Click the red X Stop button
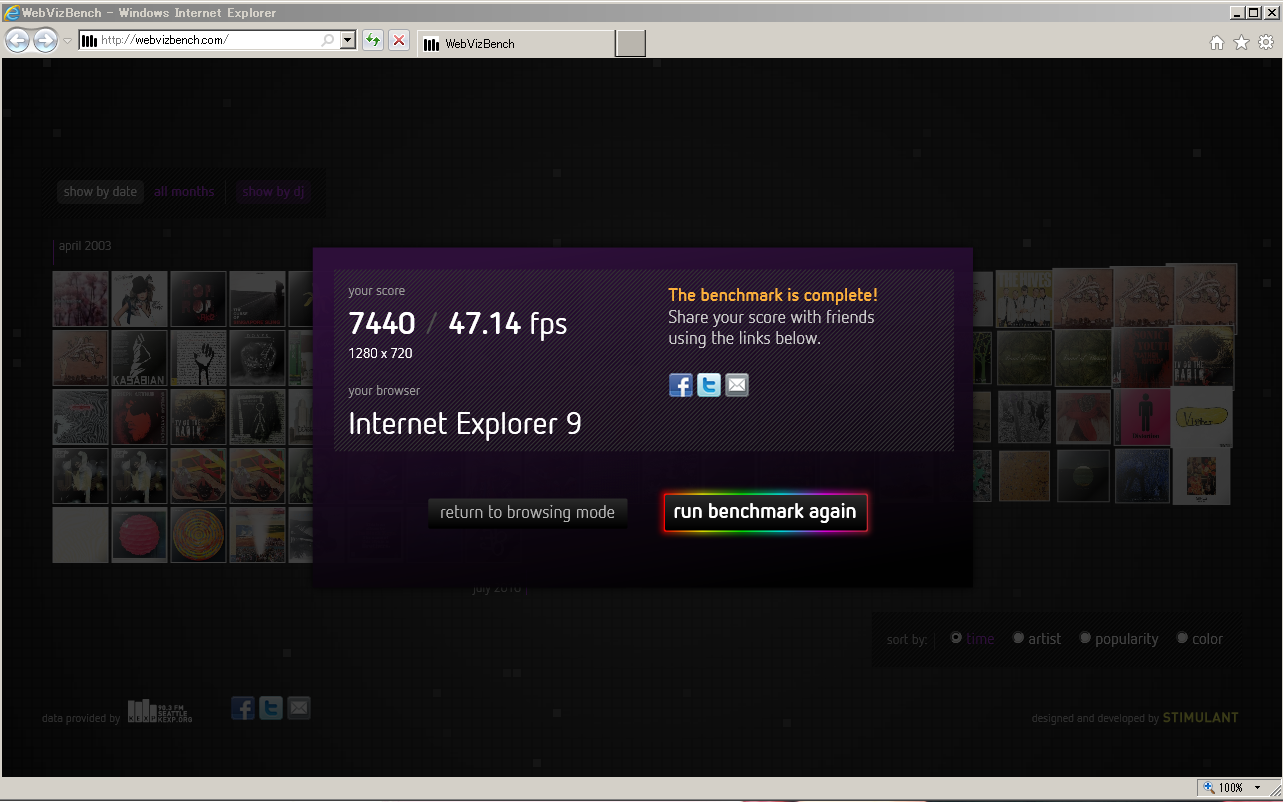The width and height of the screenshot is (1283, 802). point(399,40)
